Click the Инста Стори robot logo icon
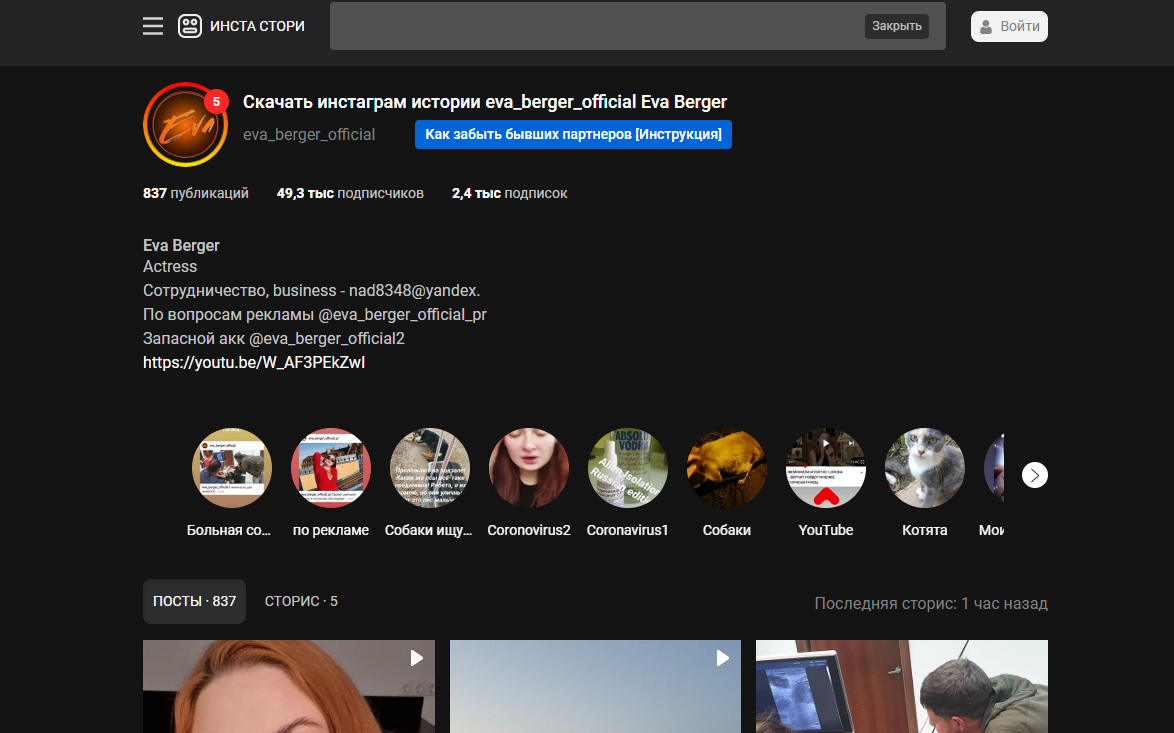The height and width of the screenshot is (733, 1174). tap(189, 26)
